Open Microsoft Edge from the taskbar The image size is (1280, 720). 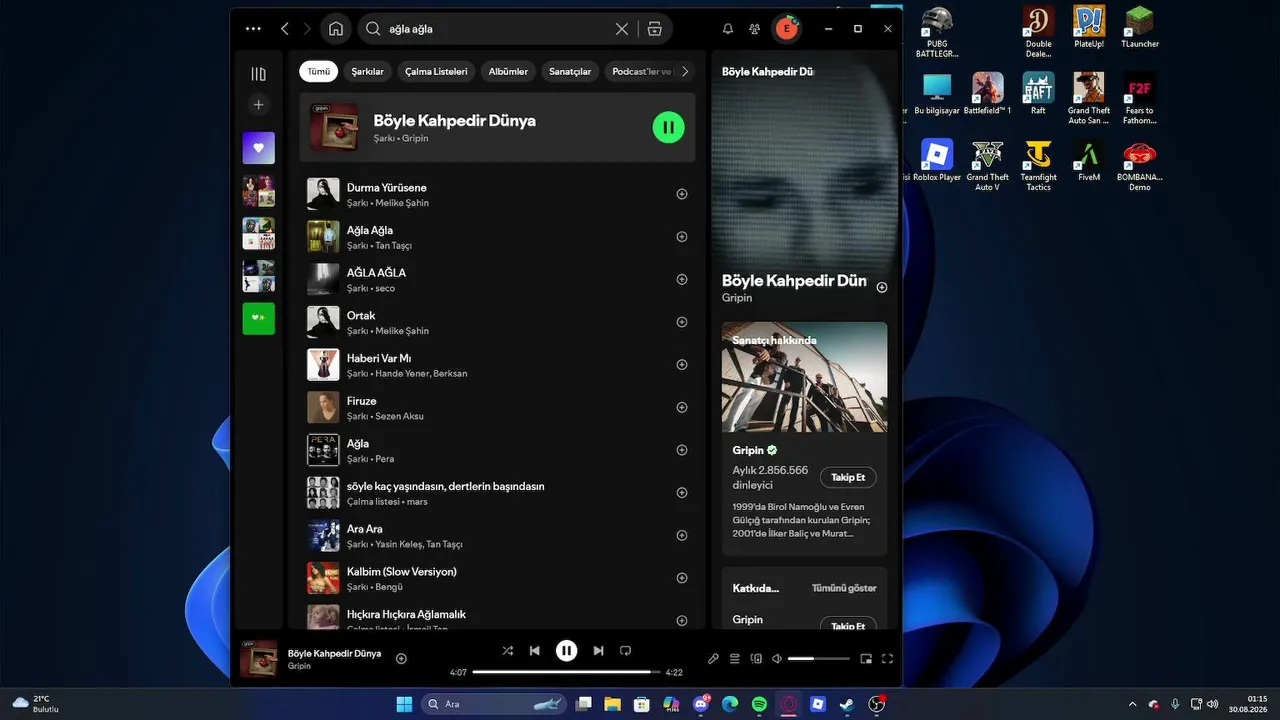click(729, 704)
